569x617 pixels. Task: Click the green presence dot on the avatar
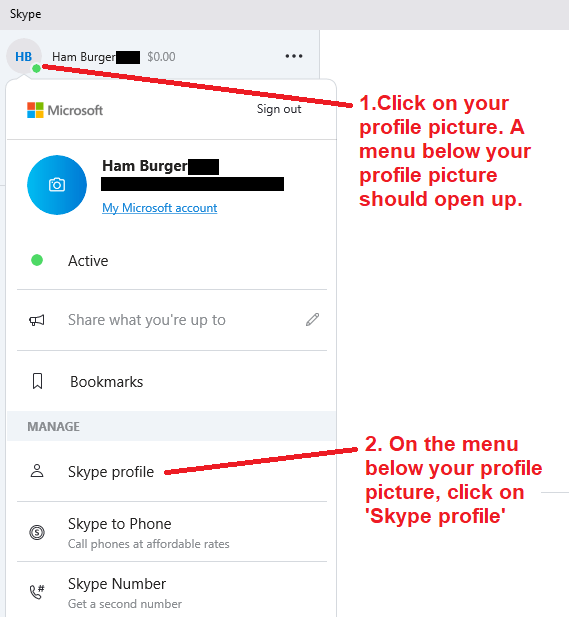pyautogui.click(x=36, y=68)
